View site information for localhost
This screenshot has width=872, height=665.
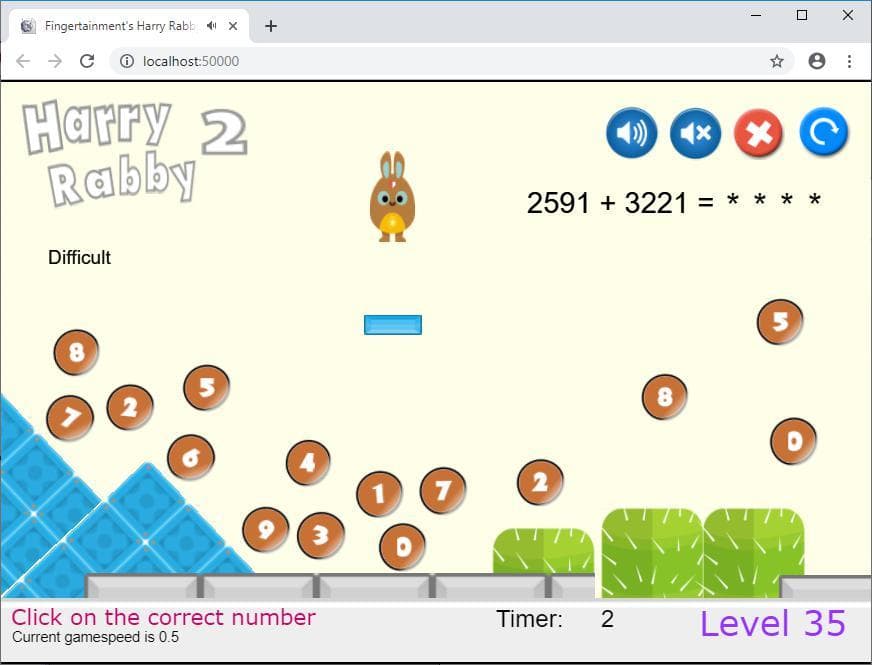(127, 61)
